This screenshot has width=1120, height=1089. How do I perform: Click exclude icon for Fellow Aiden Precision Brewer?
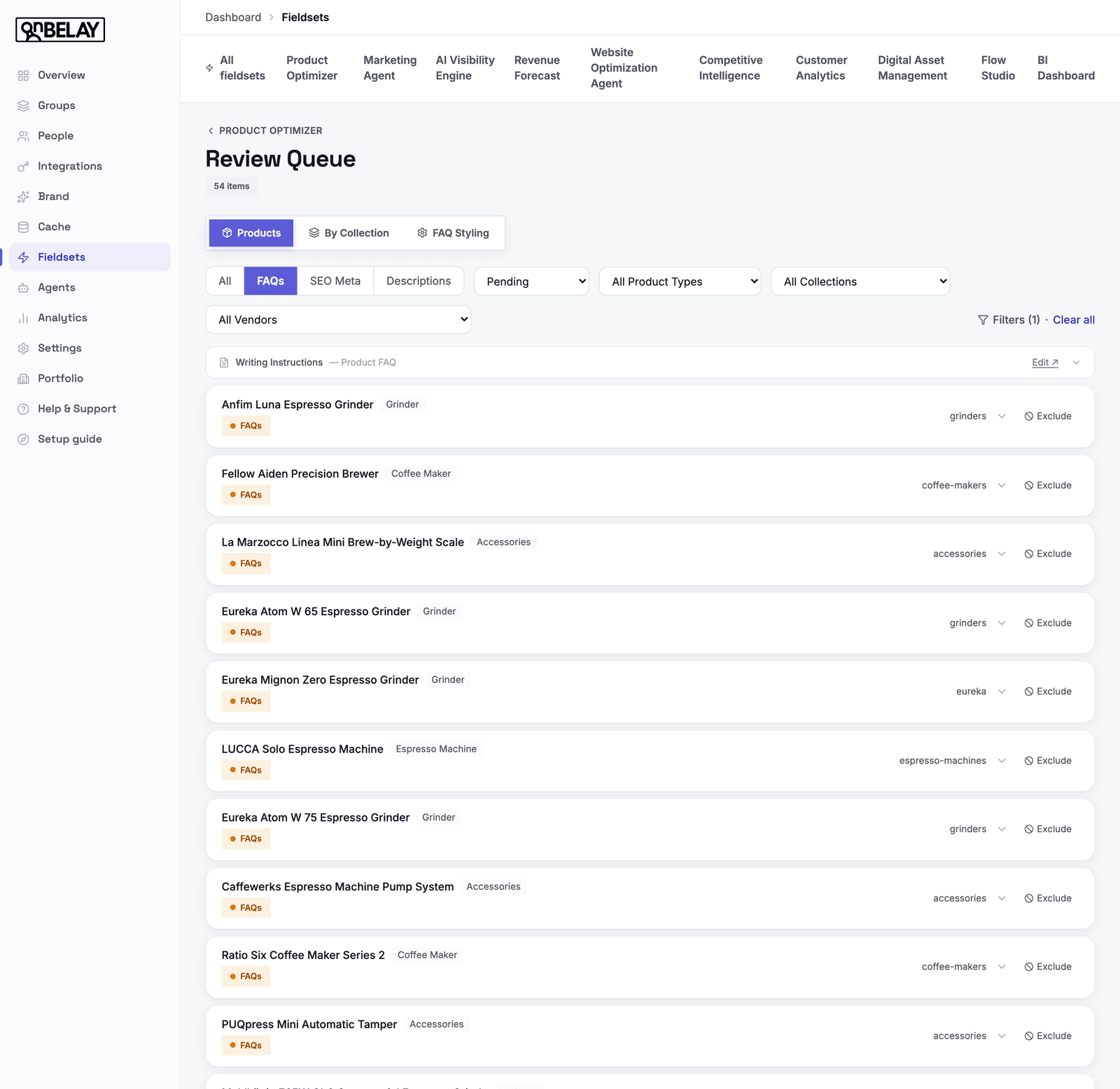point(1029,486)
